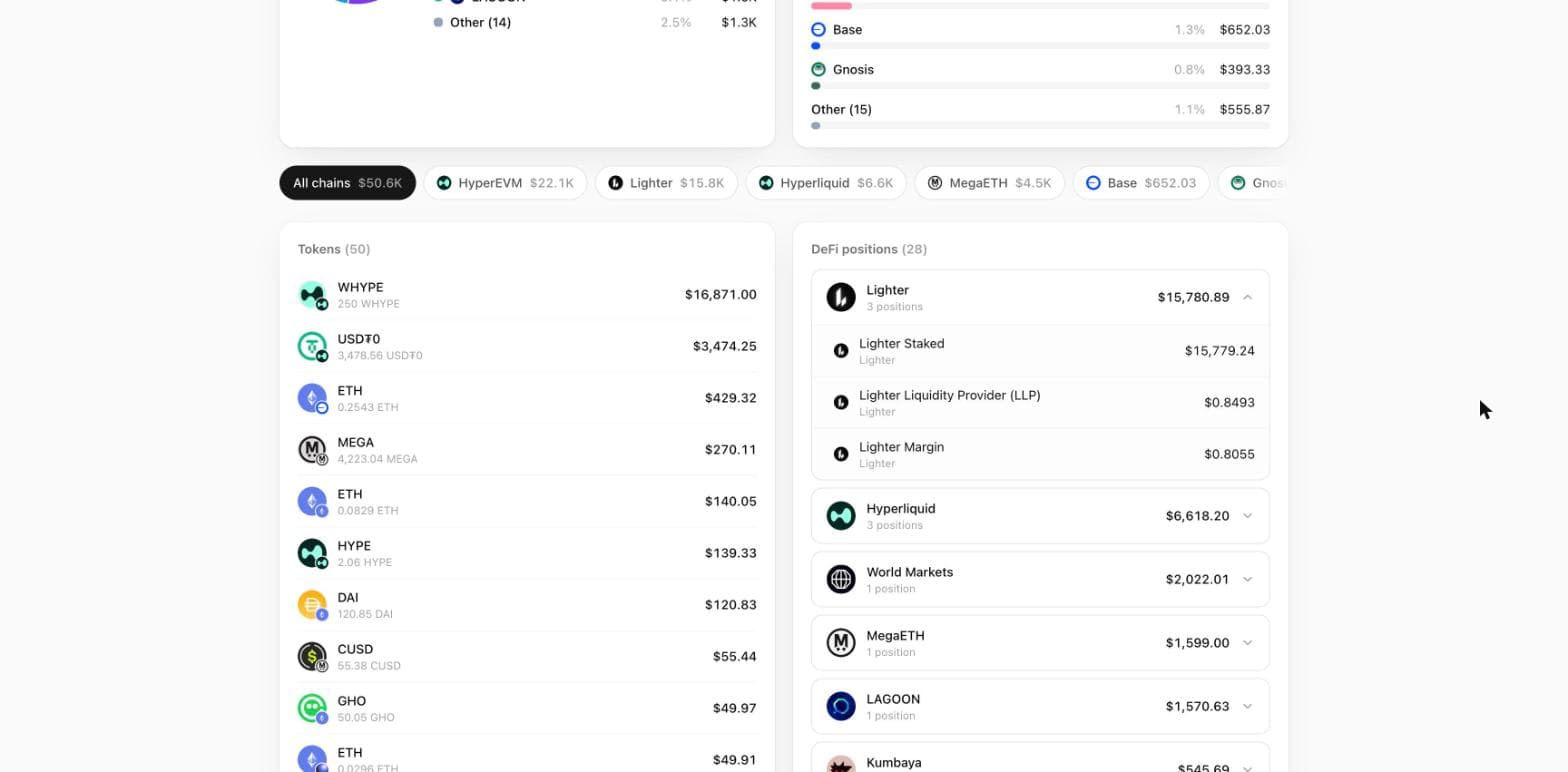The height and width of the screenshot is (772, 1568).
Task: Click the Lighter Liquidity Provider icon
Action: 841,402
